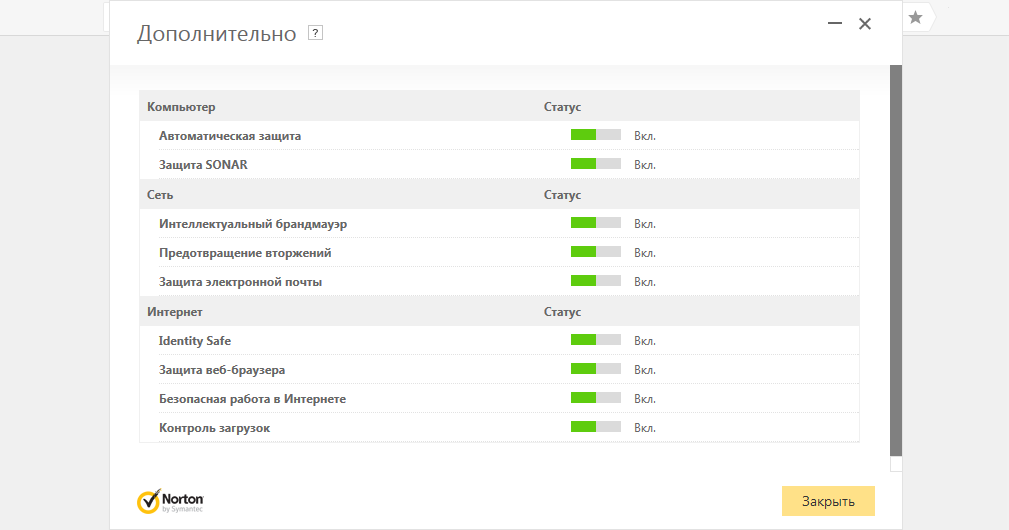Toggle Защита электронной почты switch
Viewport: 1009px width, 530px height.
click(x=596, y=281)
